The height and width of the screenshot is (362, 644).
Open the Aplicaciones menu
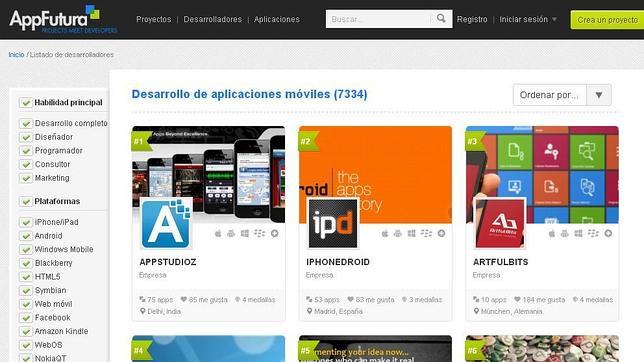tap(277, 19)
